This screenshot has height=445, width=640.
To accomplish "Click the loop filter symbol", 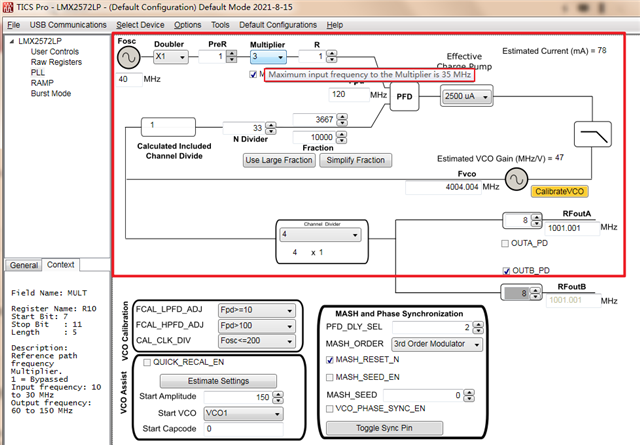I will coord(593,134).
